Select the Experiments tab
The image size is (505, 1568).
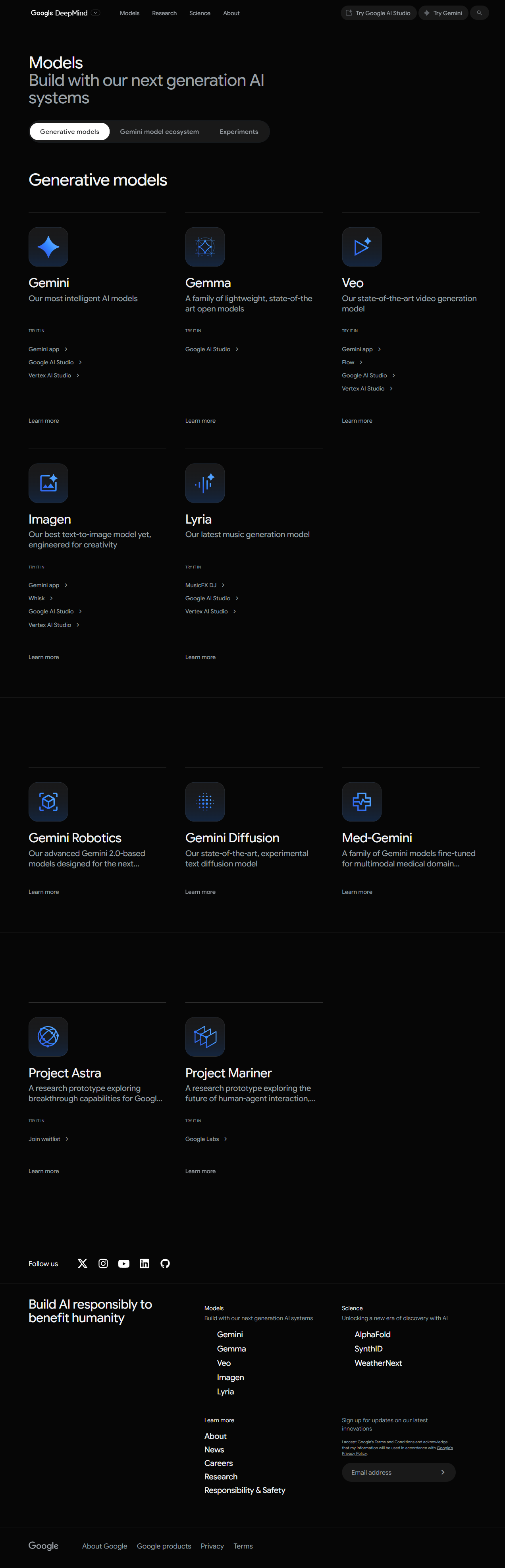pos(239,131)
